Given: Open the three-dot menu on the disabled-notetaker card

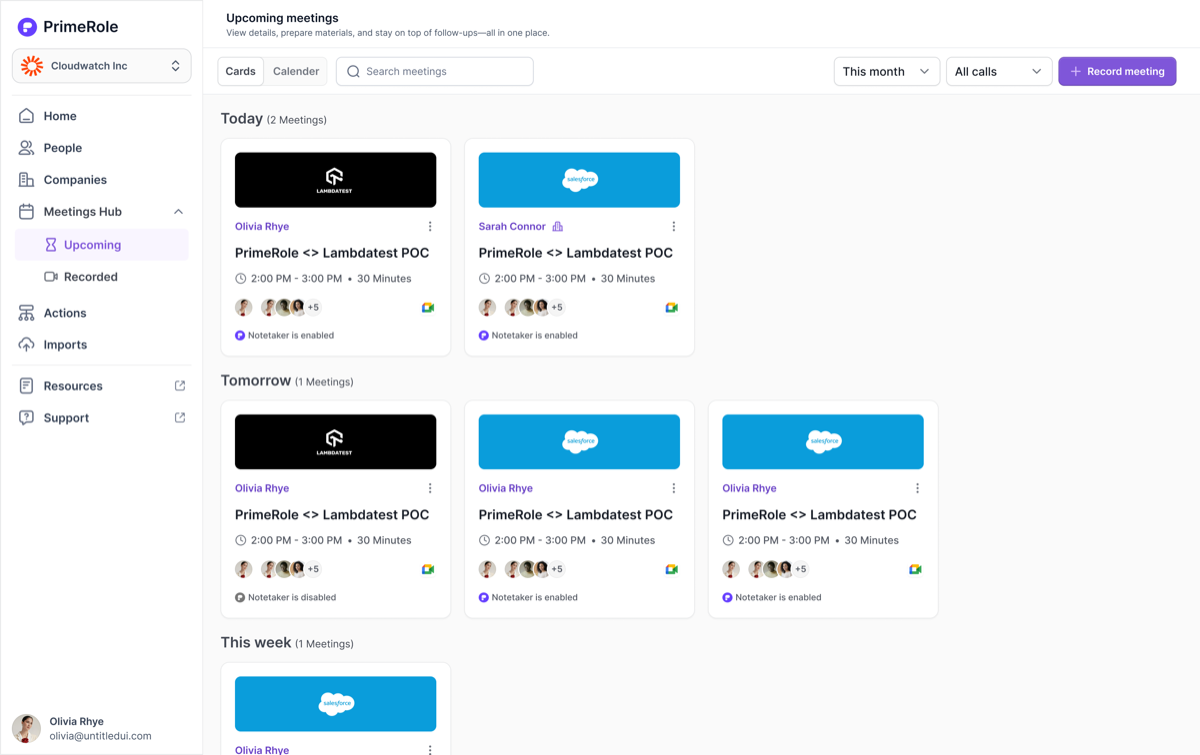Looking at the screenshot, I should point(430,489).
